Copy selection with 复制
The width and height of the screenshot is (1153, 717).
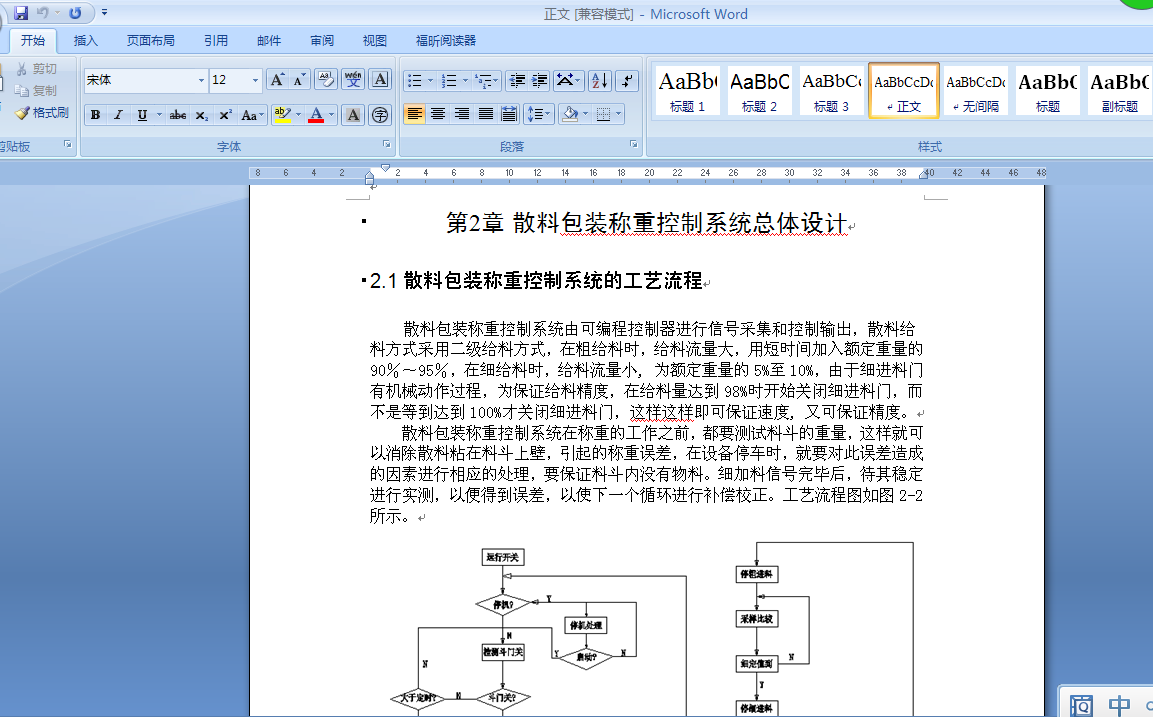point(37,90)
